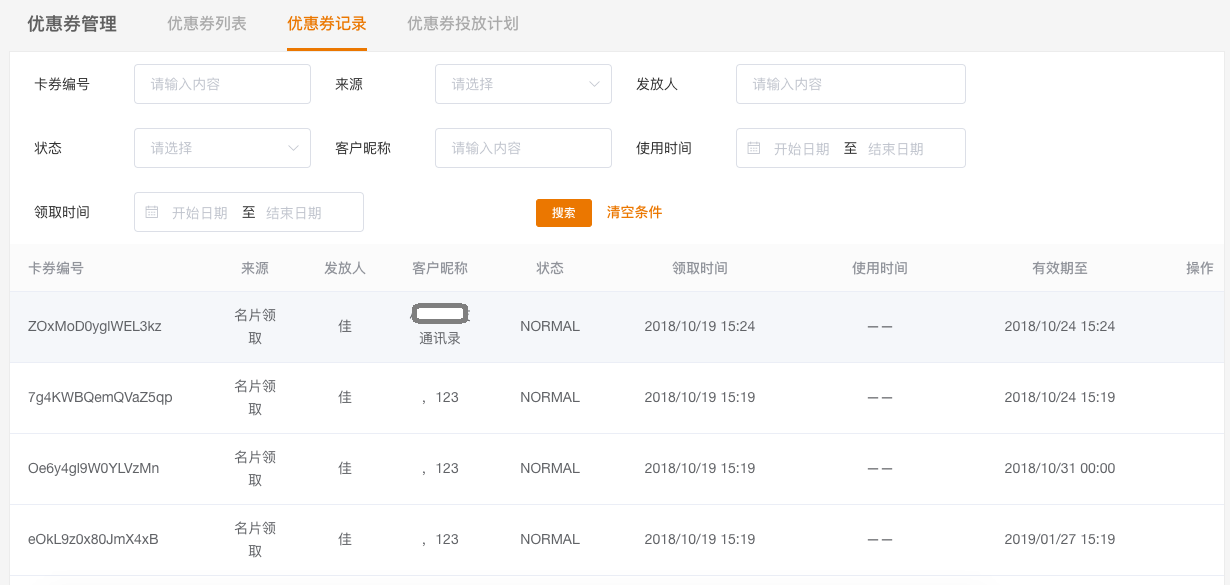
Task: Click calendar icon in 领取时间 date field
Action: coord(152,212)
